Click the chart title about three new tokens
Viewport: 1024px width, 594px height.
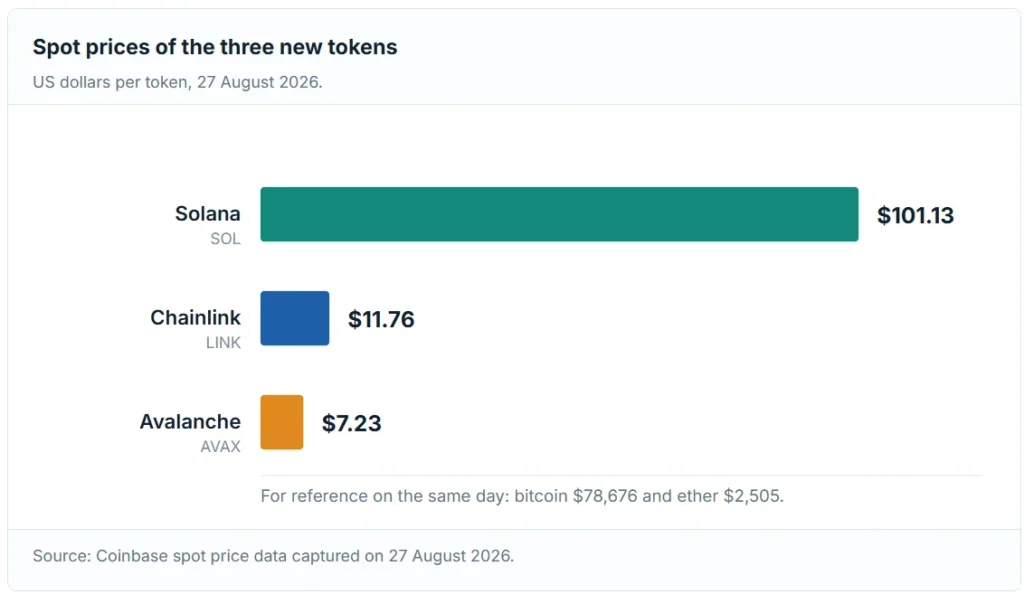pyautogui.click(x=215, y=47)
